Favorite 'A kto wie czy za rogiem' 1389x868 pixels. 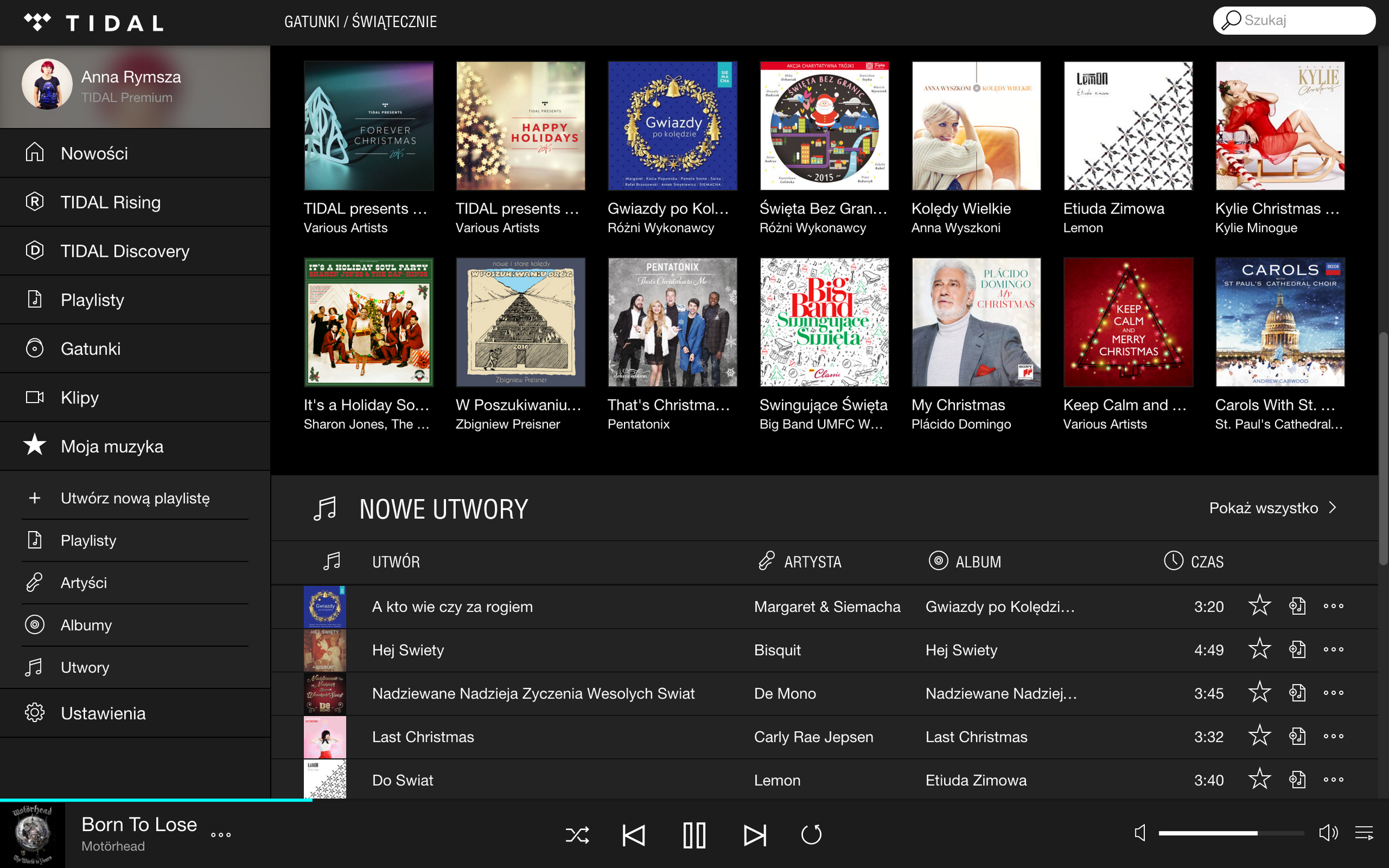click(x=1259, y=606)
